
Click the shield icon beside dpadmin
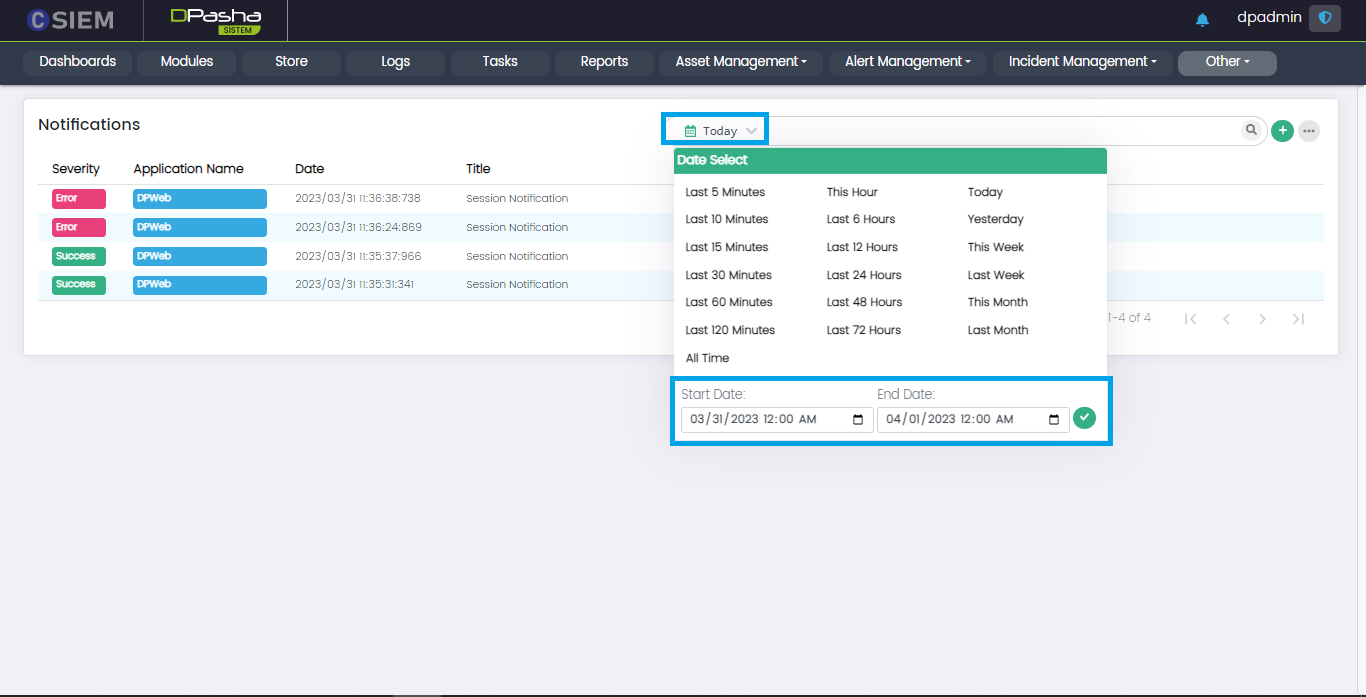coord(1325,18)
